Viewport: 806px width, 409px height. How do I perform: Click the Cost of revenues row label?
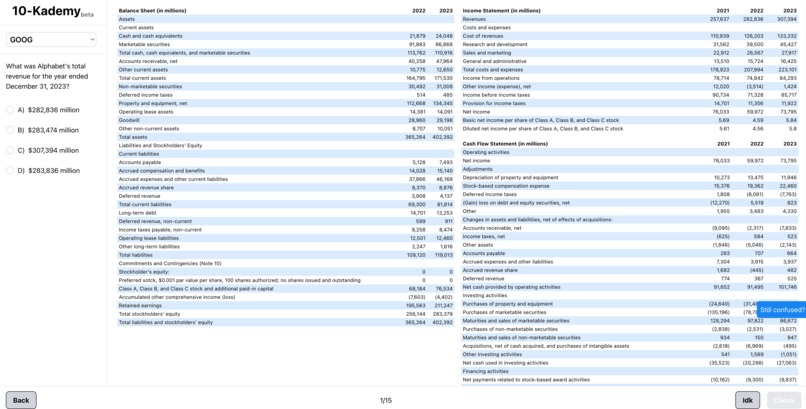coord(483,36)
